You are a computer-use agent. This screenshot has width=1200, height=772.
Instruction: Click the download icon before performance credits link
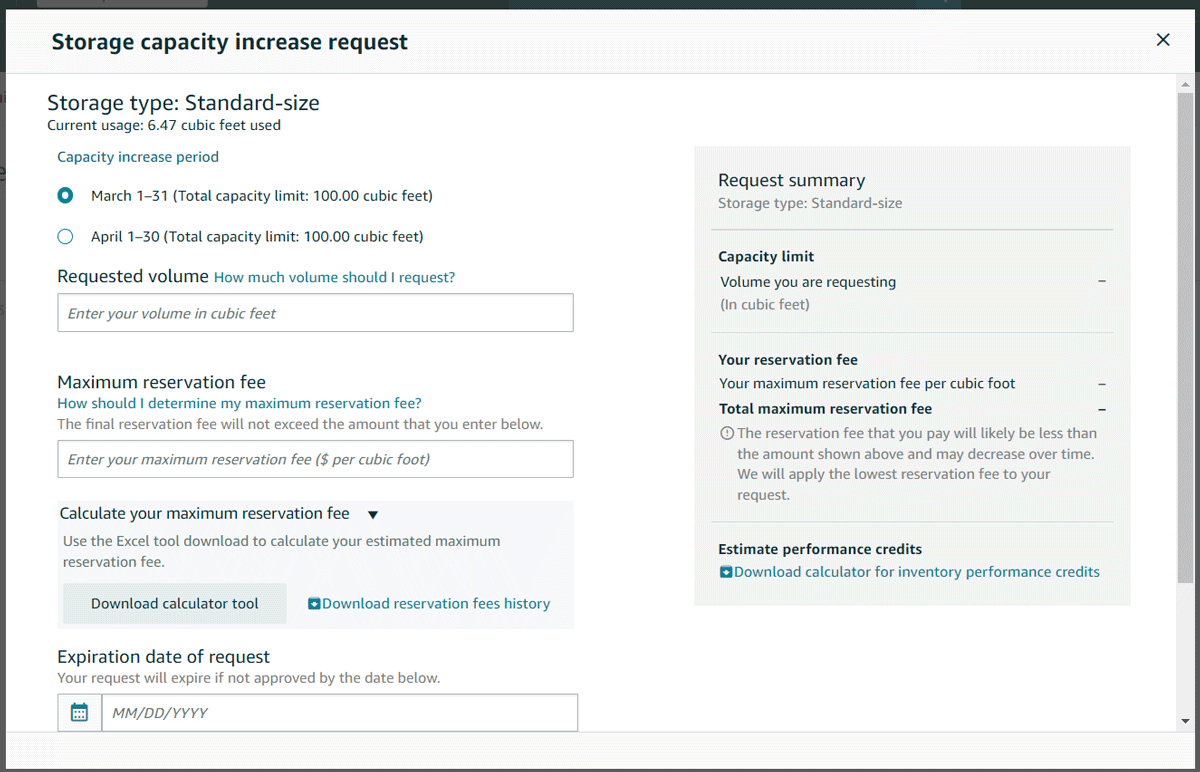click(724, 571)
